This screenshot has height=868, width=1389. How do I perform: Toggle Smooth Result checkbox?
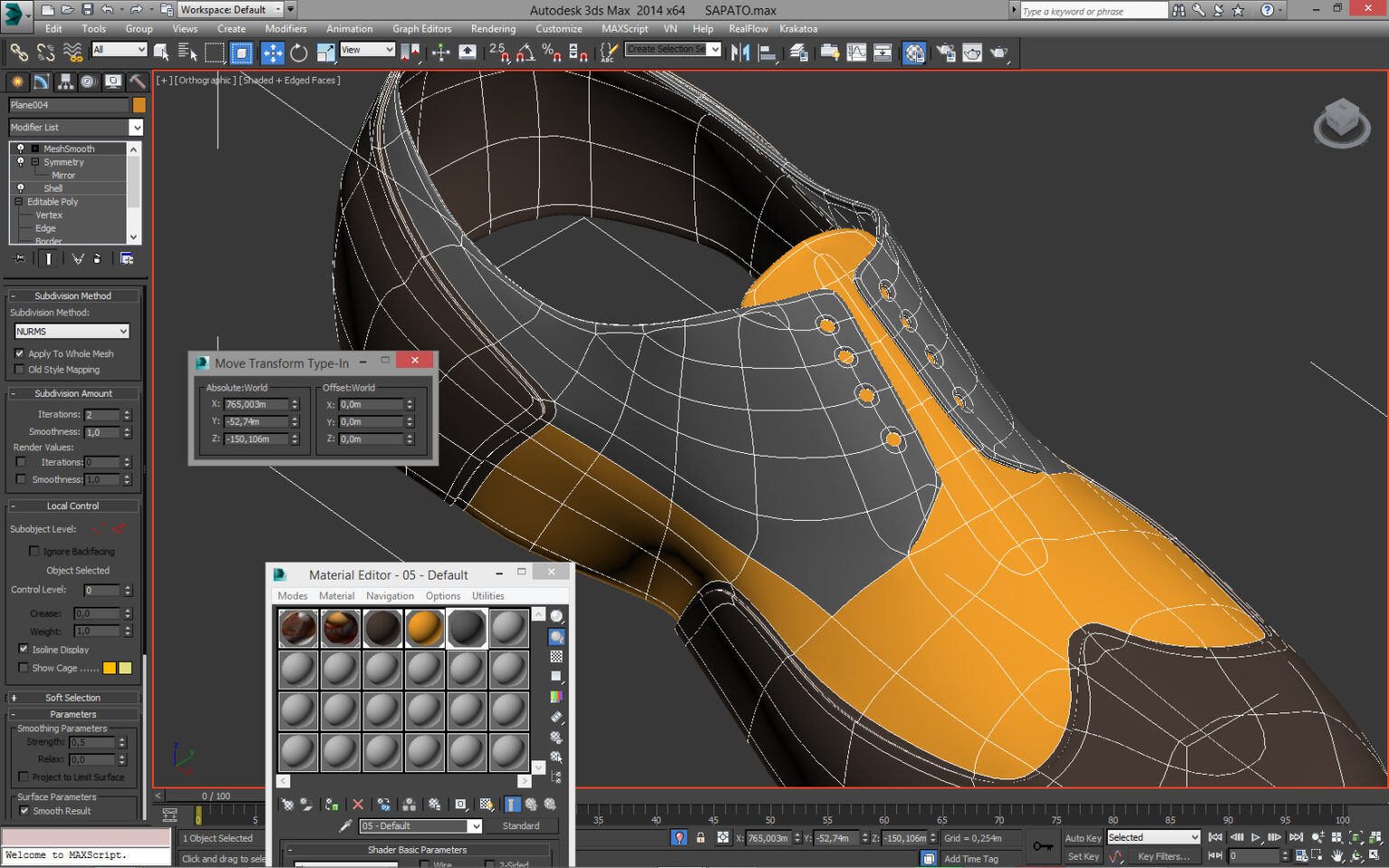(24, 810)
